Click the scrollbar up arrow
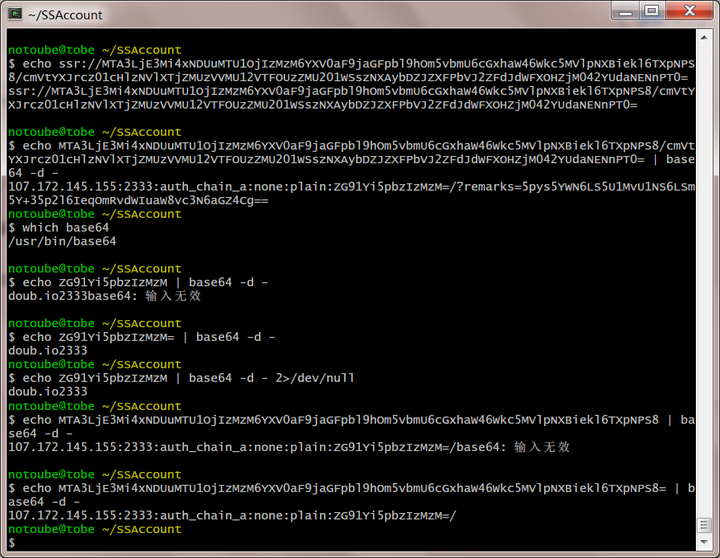The height and width of the screenshot is (558, 720). (x=704, y=38)
